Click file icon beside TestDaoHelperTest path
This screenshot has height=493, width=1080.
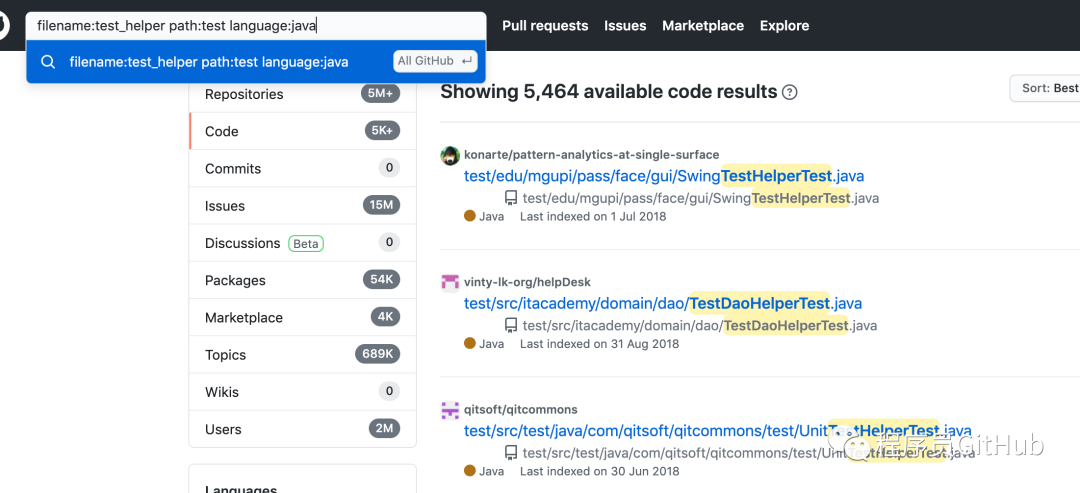[511, 325]
